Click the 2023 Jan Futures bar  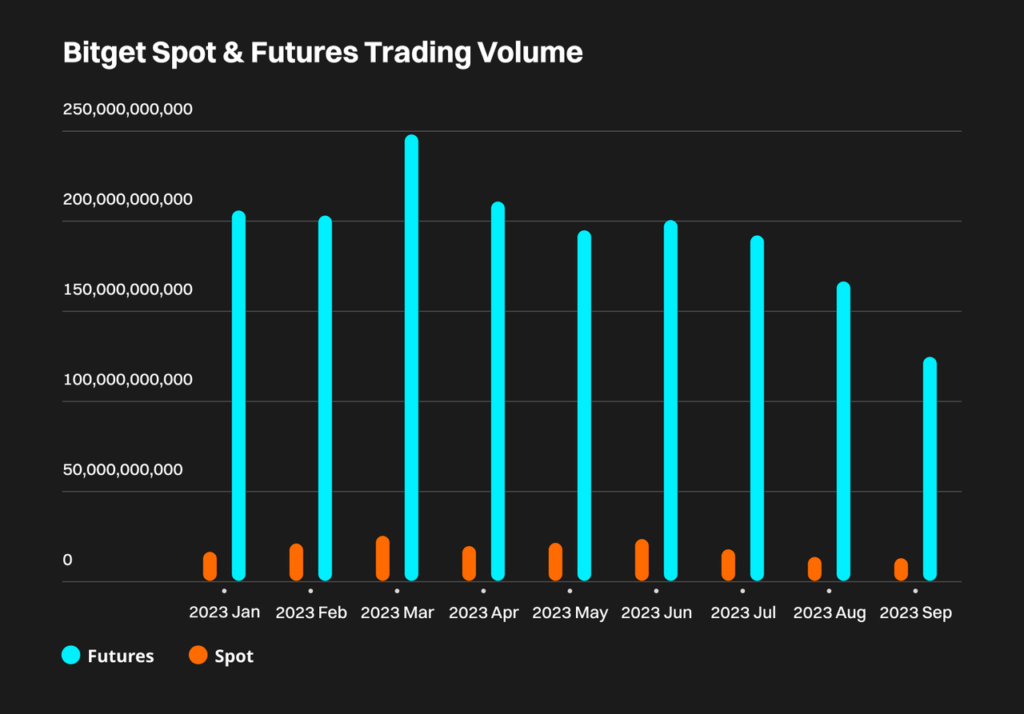click(238, 395)
